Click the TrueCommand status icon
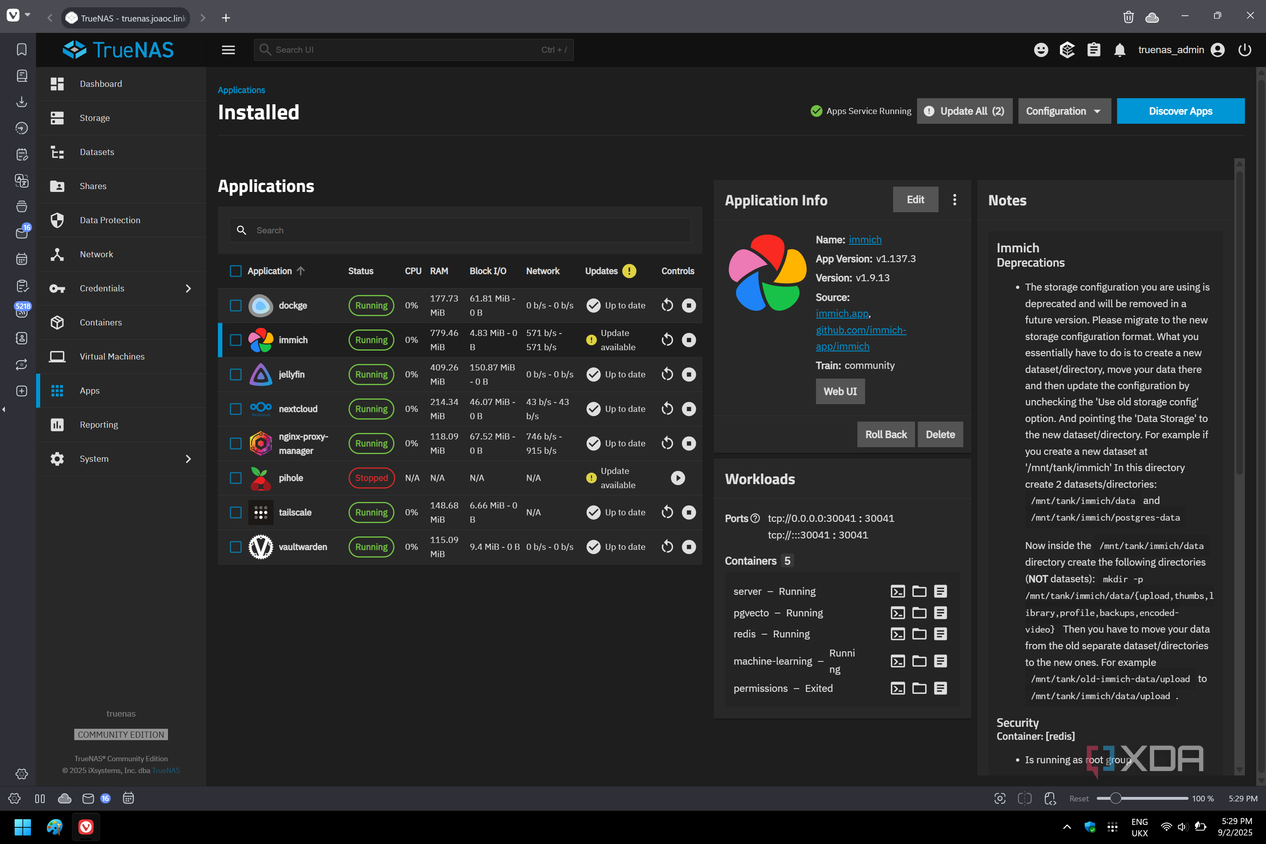The width and height of the screenshot is (1266, 844). [x=1067, y=50]
